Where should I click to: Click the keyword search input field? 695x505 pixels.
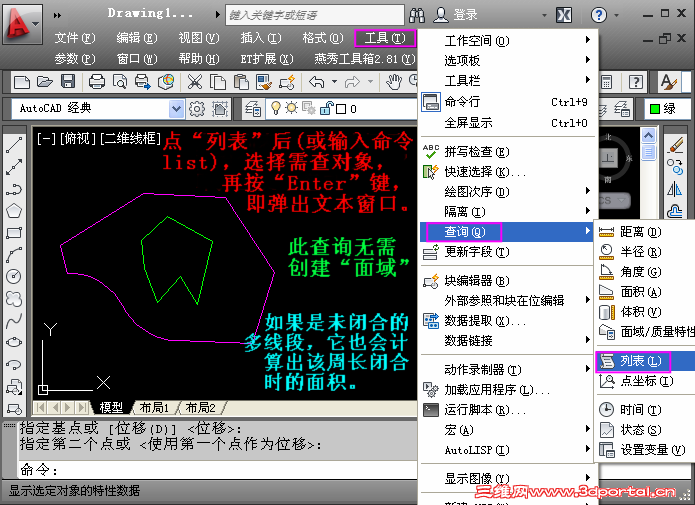[315, 16]
